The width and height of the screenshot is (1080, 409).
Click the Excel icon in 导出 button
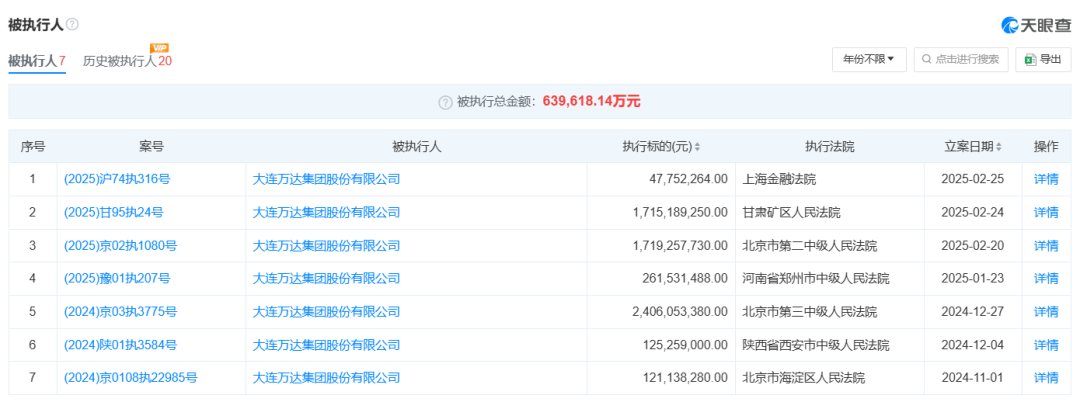[1030, 59]
